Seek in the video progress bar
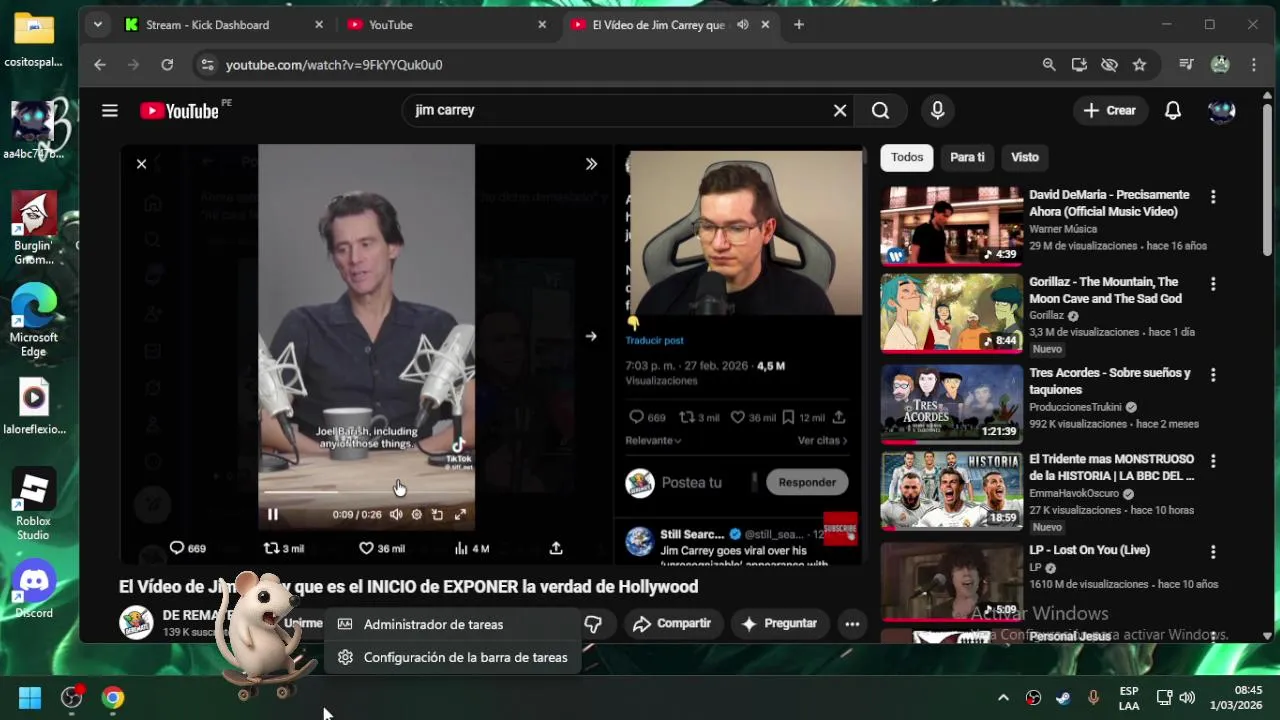1280x720 pixels. click(x=366, y=492)
